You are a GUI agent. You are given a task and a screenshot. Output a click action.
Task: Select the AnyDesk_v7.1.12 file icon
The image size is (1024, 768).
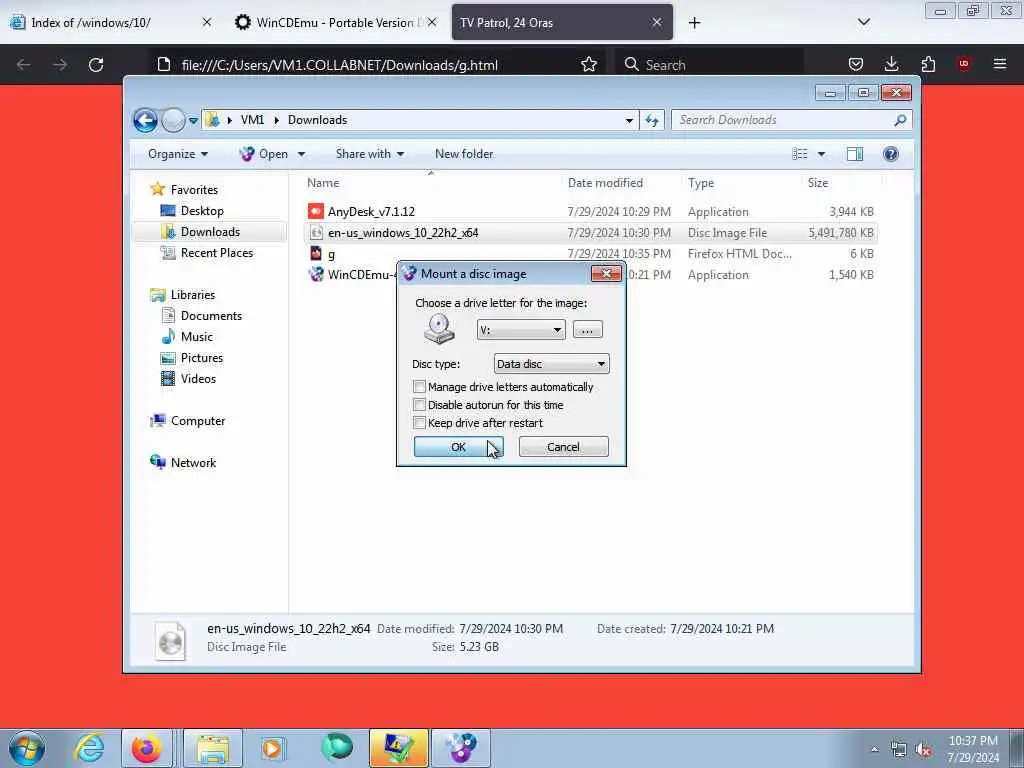316,212
